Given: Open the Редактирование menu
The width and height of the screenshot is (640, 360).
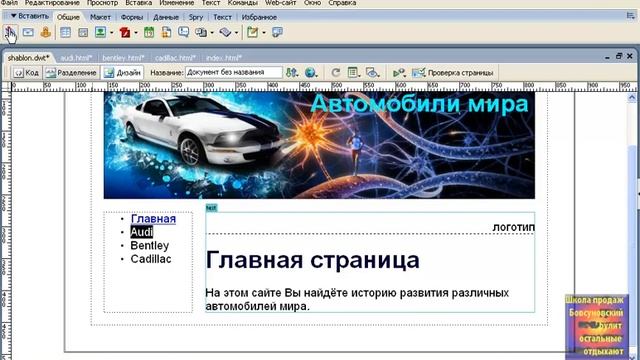Looking at the screenshot, I should (52, 3).
